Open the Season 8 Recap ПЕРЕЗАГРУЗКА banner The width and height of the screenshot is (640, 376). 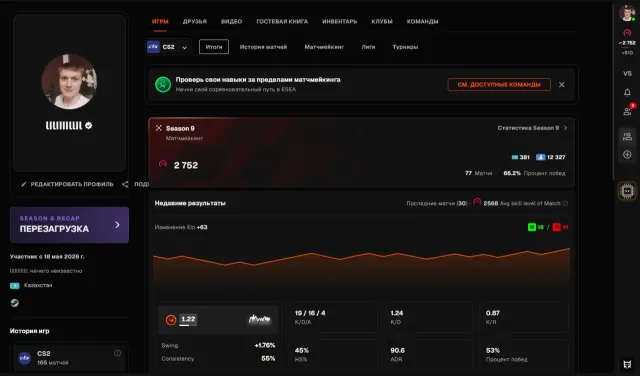tap(69, 225)
